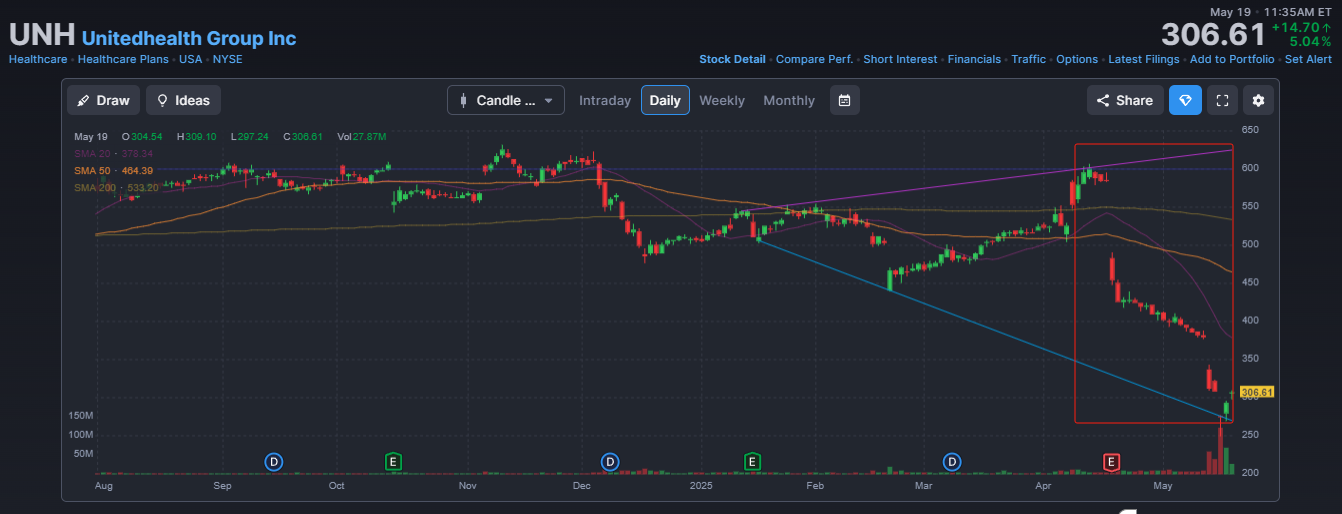Open Healthcare Plans industry link
Viewport: 1342px width, 514px height.
[123, 59]
